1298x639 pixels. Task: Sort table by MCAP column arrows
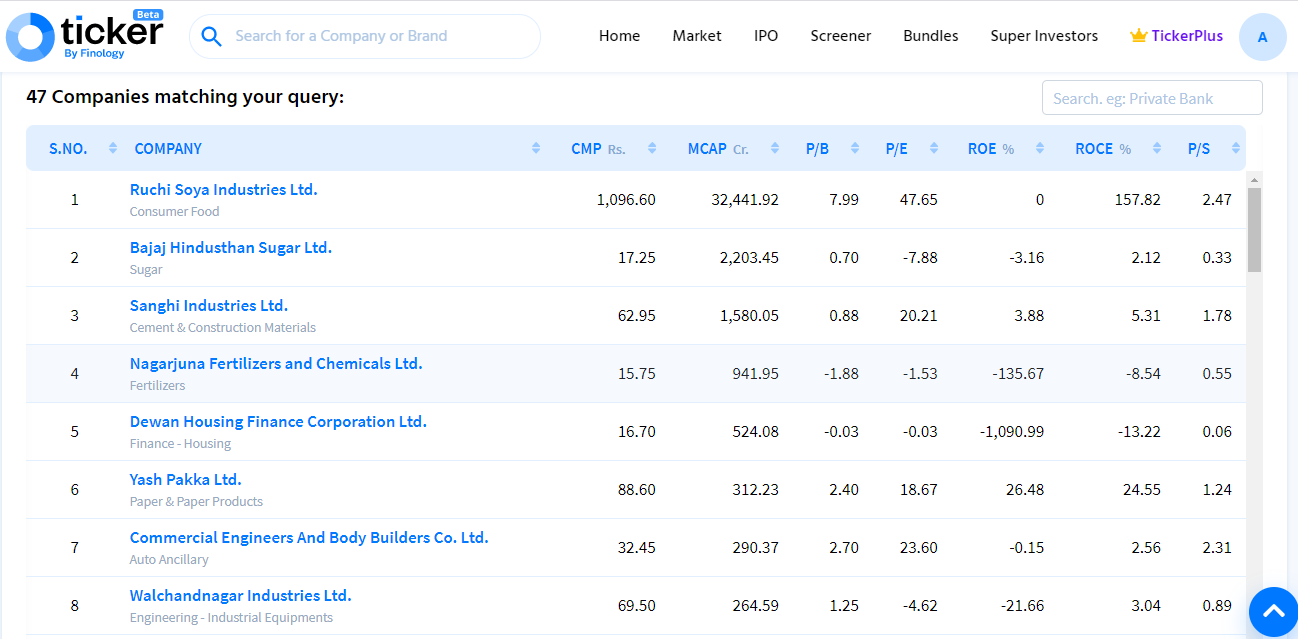[775, 148]
